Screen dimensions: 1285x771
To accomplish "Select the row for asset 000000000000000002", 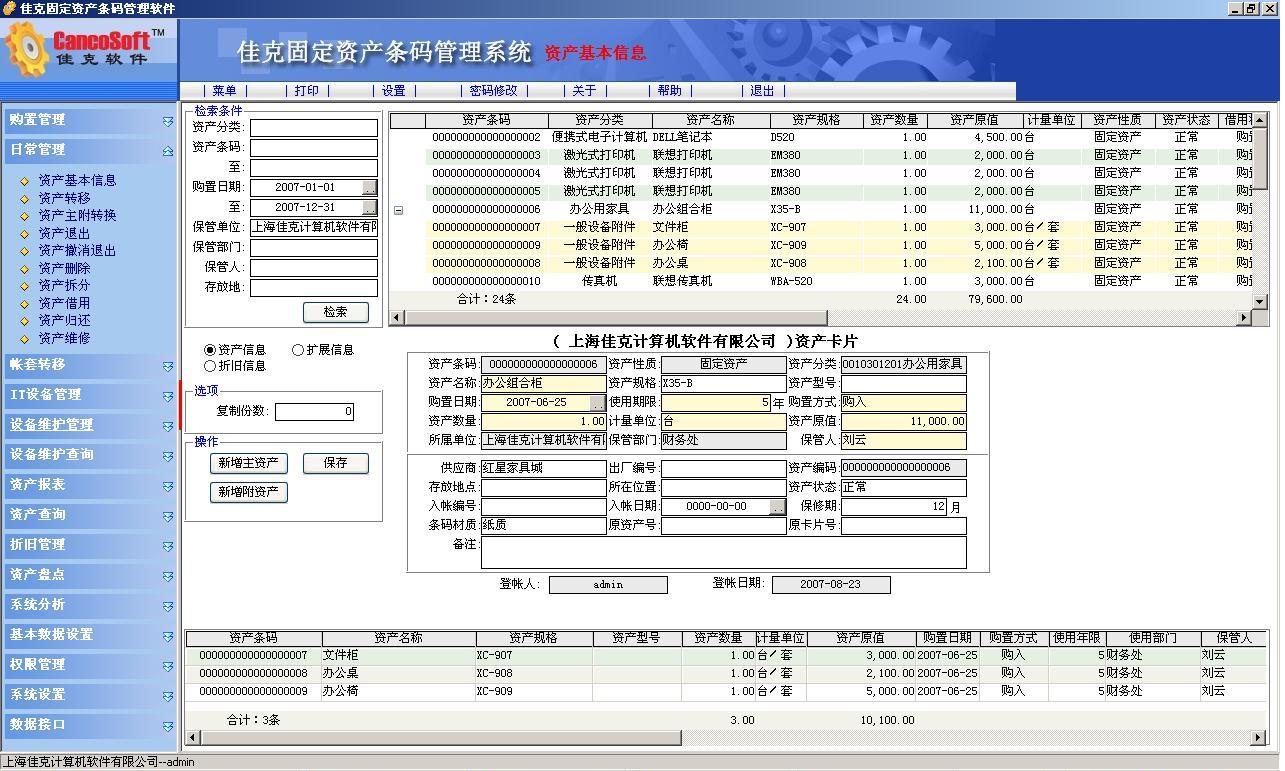I will pos(820,138).
